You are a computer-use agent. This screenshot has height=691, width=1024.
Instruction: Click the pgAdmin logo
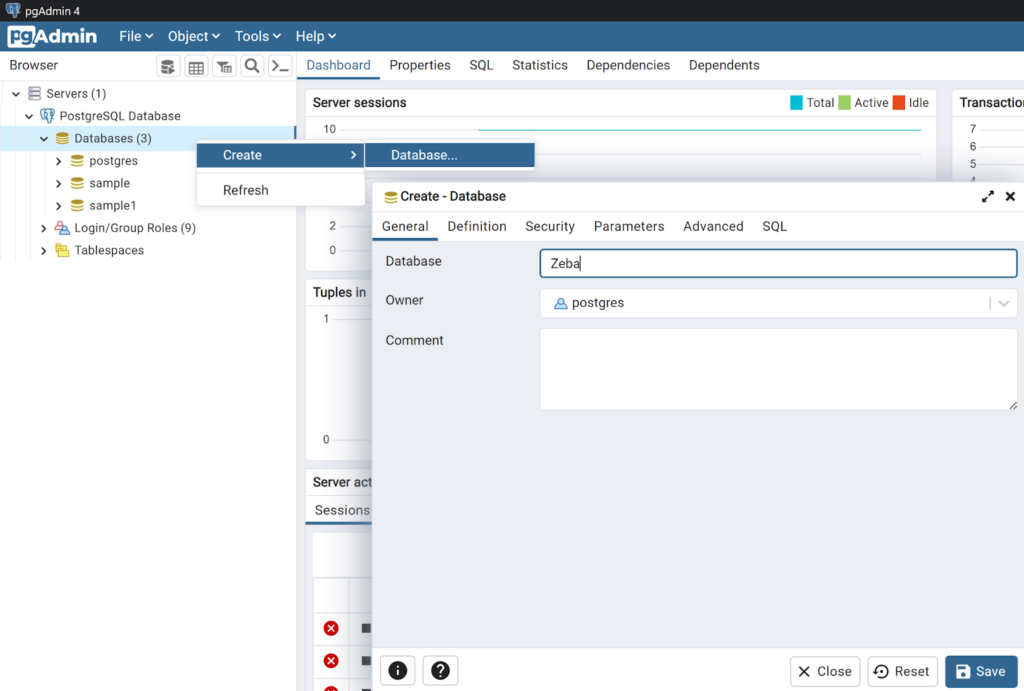tap(52, 36)
